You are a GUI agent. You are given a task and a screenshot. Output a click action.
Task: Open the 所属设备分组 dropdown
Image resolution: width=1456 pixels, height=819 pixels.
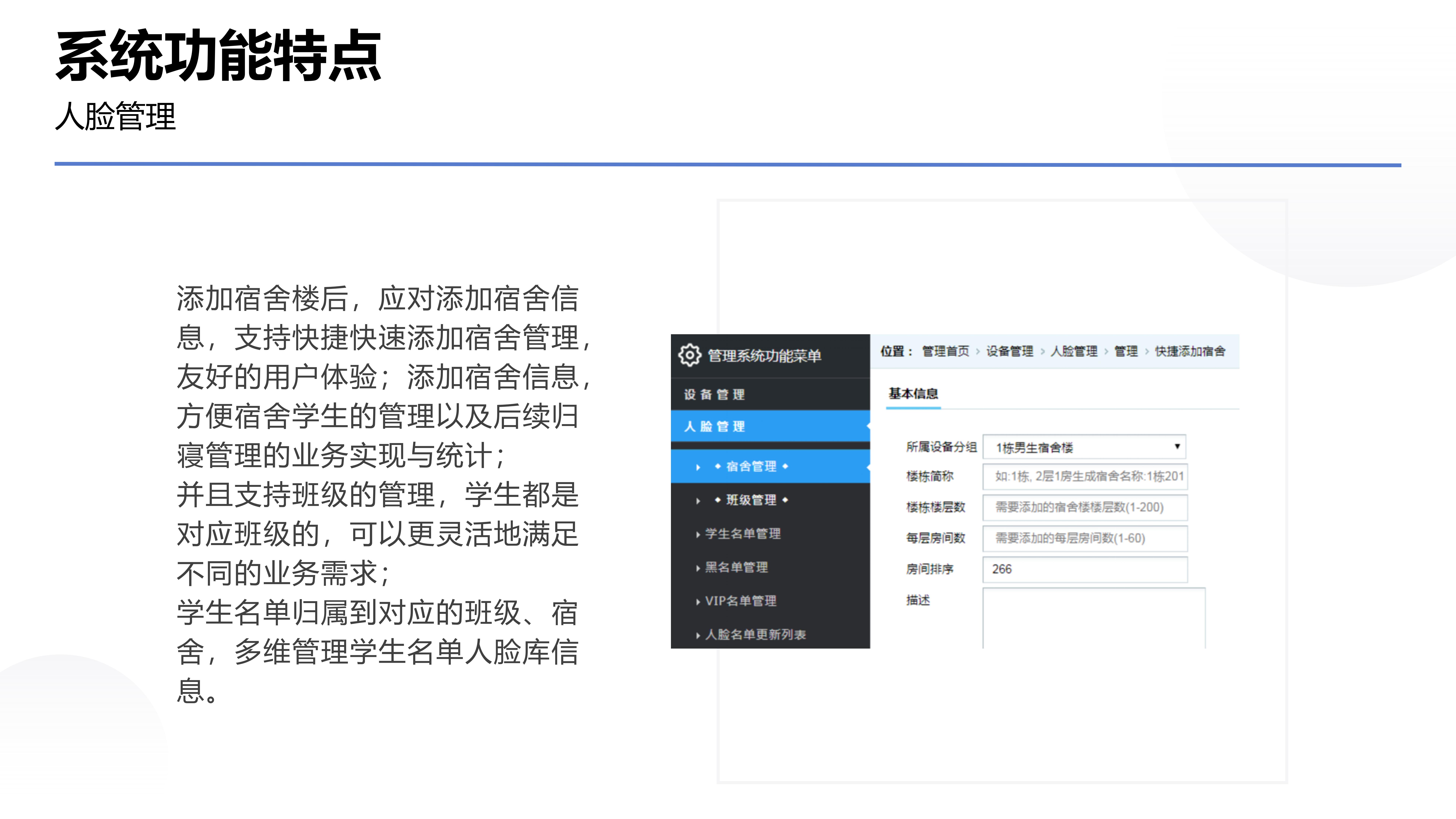point(1084,447)
